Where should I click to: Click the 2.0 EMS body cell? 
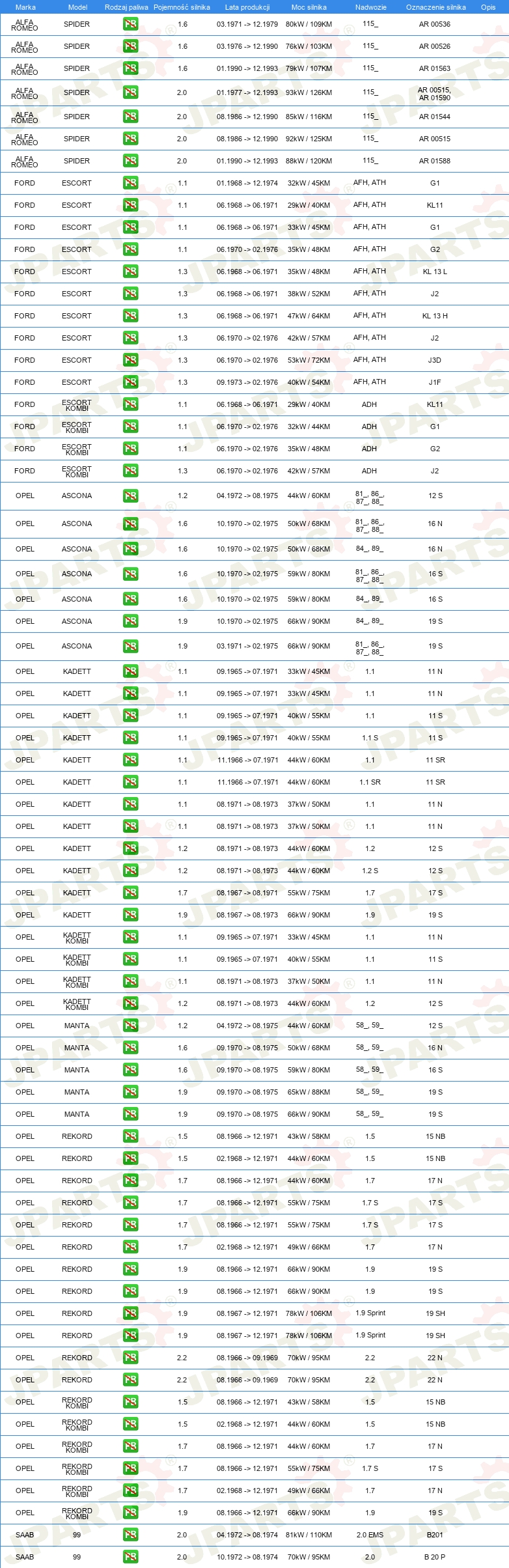coord(370,1535)
